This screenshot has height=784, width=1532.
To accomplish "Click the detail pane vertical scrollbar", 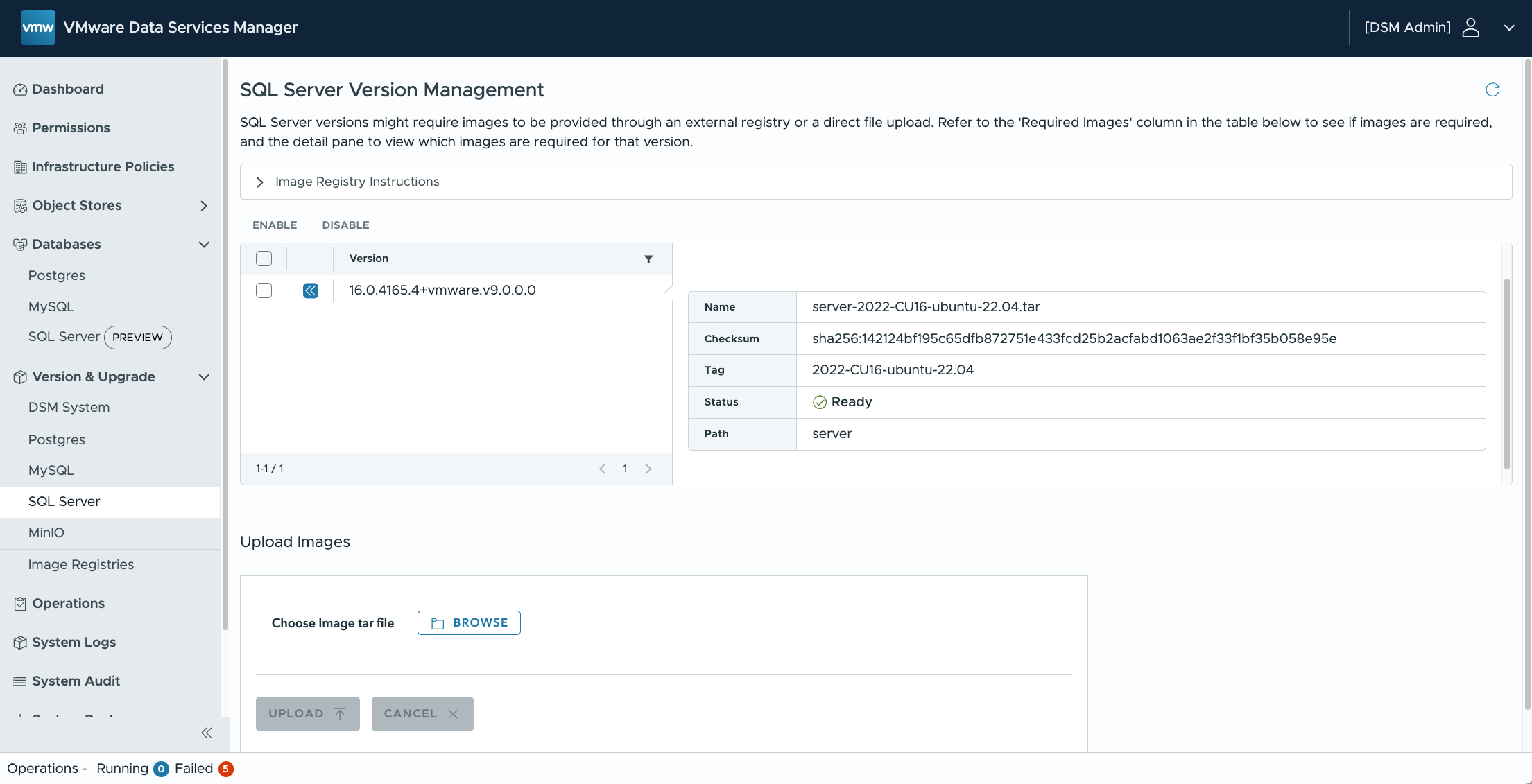I will (x=1506, y=374).
